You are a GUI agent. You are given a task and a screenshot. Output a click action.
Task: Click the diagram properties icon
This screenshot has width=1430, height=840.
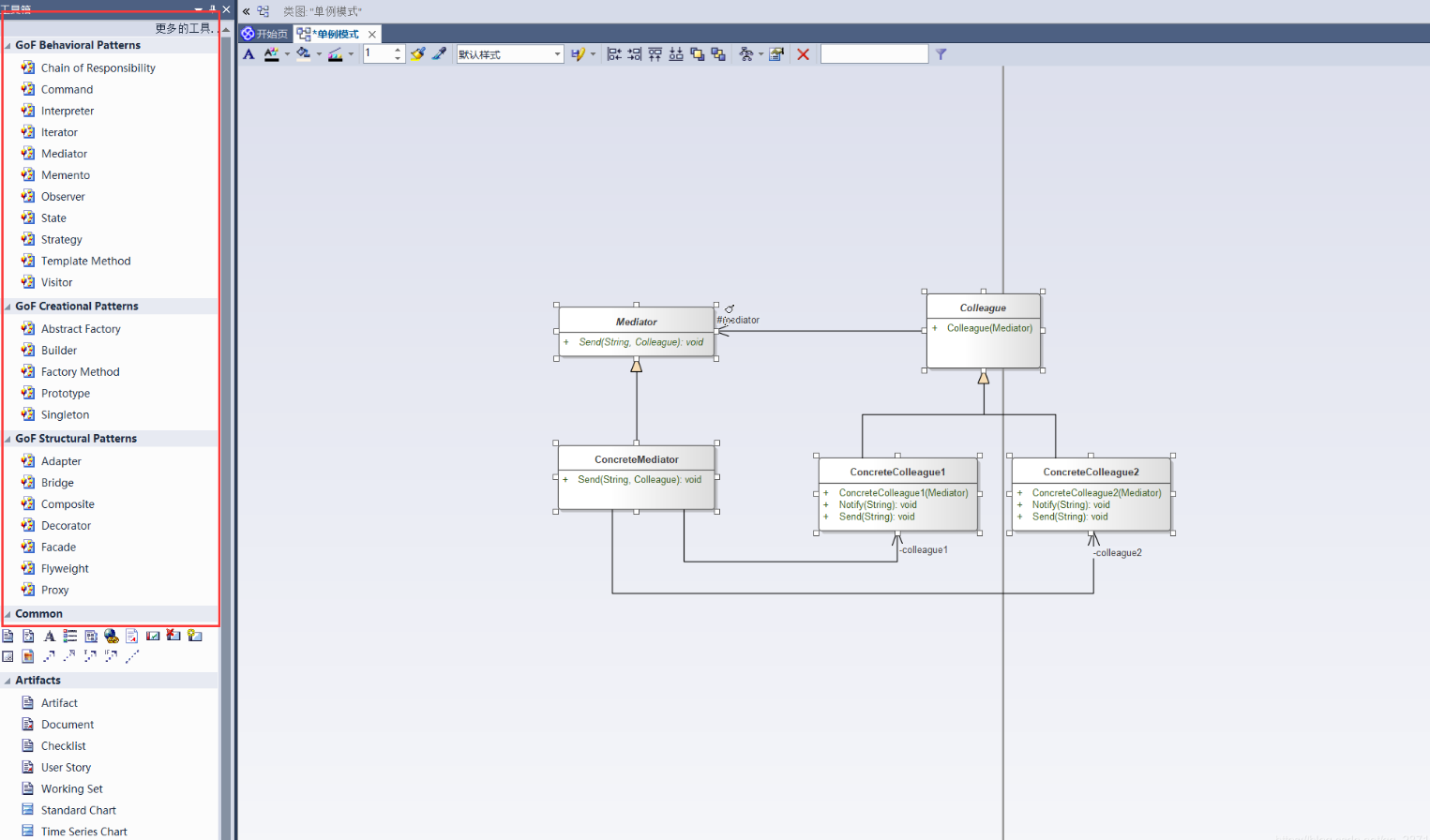[776, 54]
